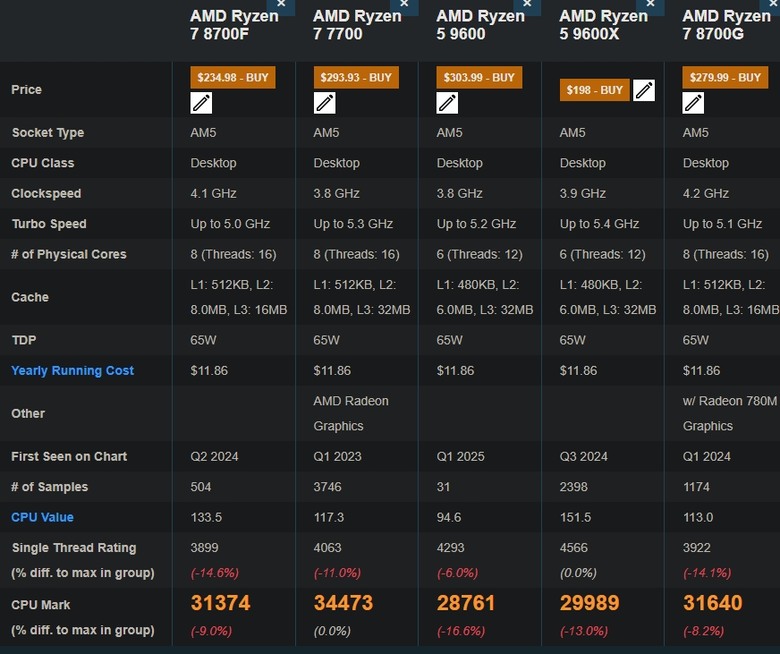Click the CPU Mark score 28761
This screenshot has width=780, height=654.
click(466, 603)
